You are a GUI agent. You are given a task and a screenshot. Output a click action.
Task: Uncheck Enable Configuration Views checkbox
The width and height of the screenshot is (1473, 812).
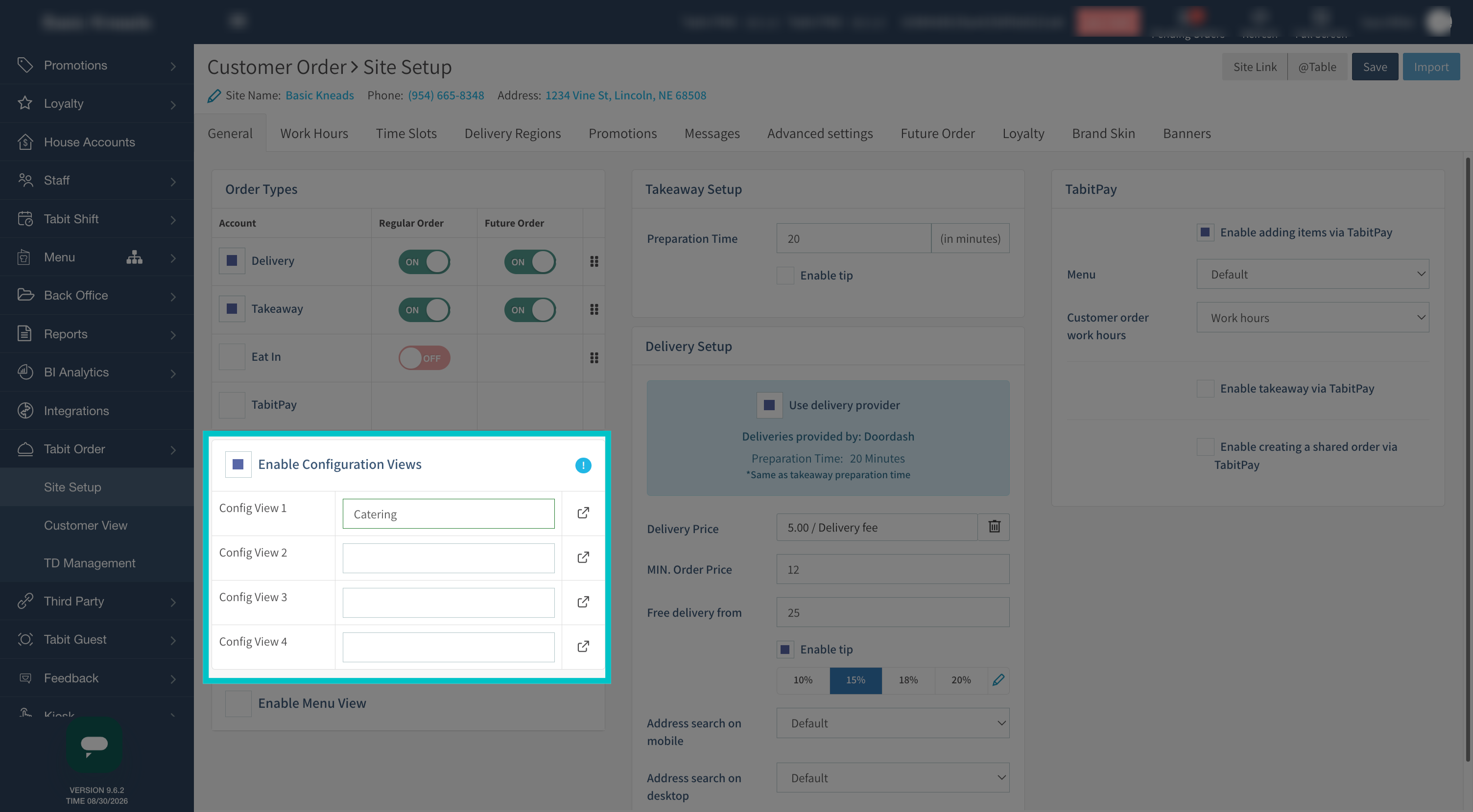(238, 464)
